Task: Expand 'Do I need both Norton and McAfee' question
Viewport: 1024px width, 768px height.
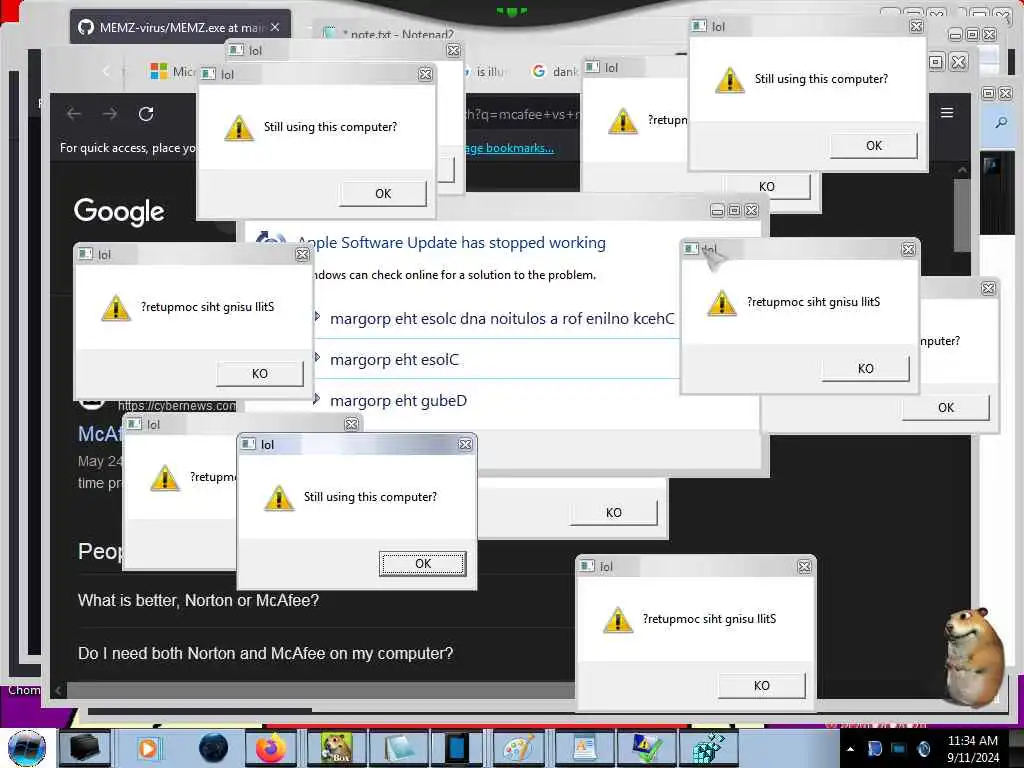Action: 265,653
